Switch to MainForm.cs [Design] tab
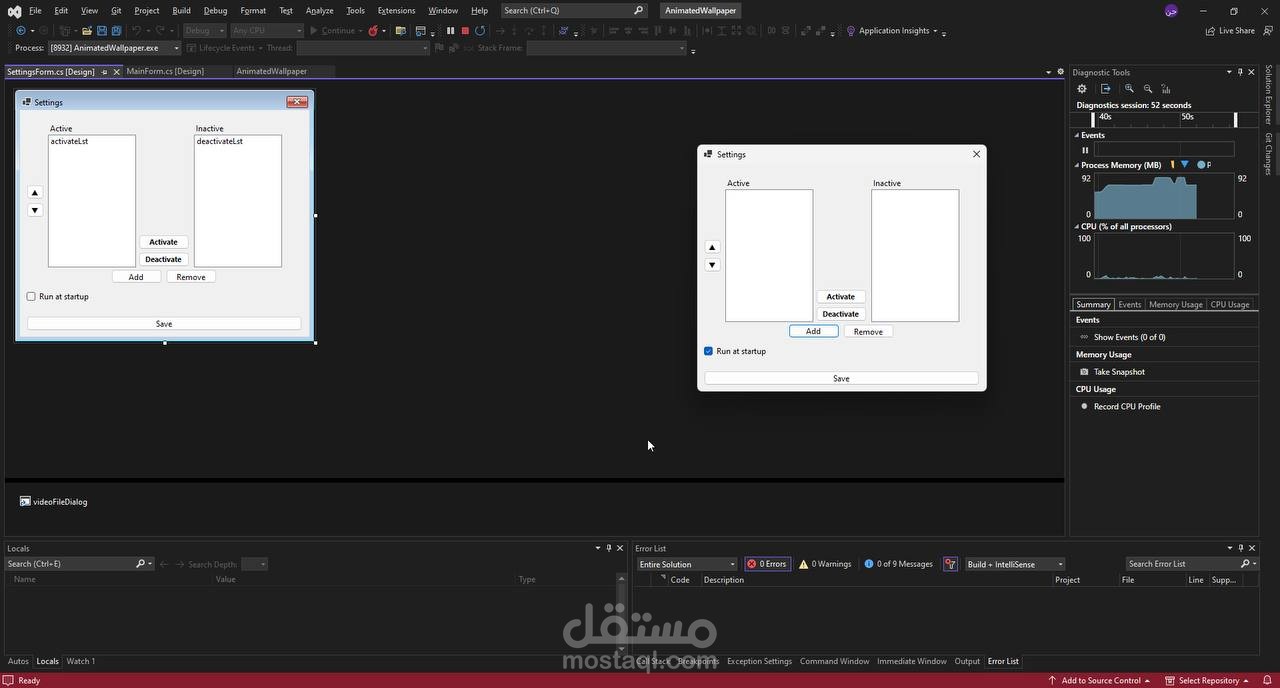1280x688 pixels. click(x=165, y=72)
